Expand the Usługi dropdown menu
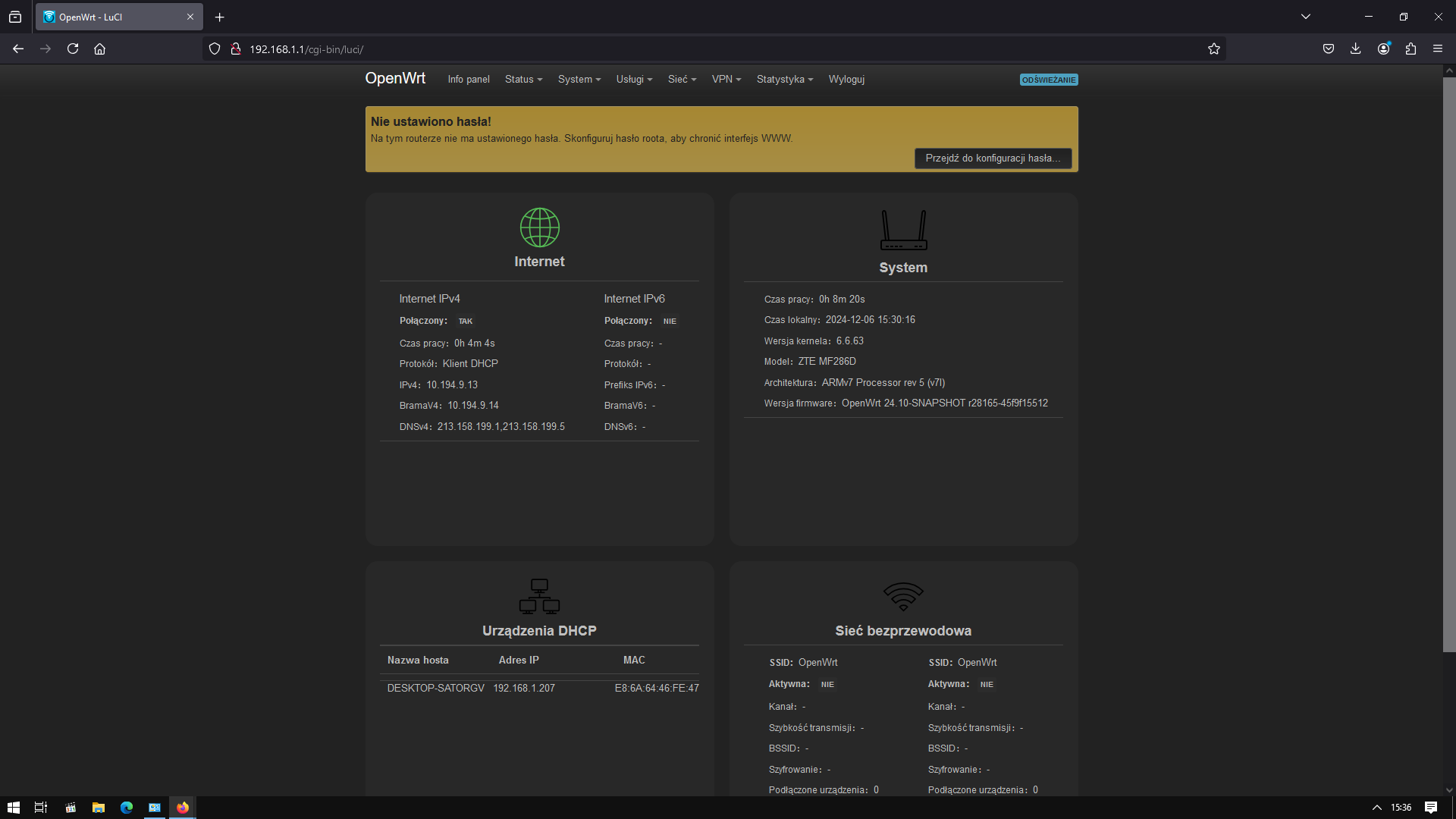1456x819 pixels. [x=634, y=79]
